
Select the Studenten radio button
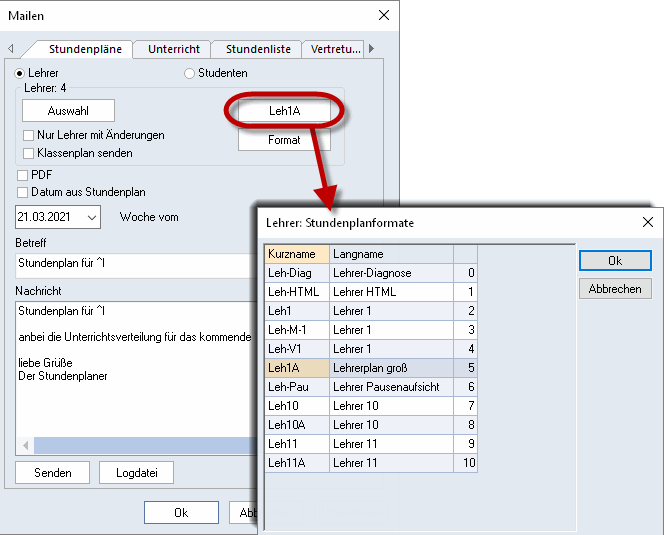(x=189, y=73)
